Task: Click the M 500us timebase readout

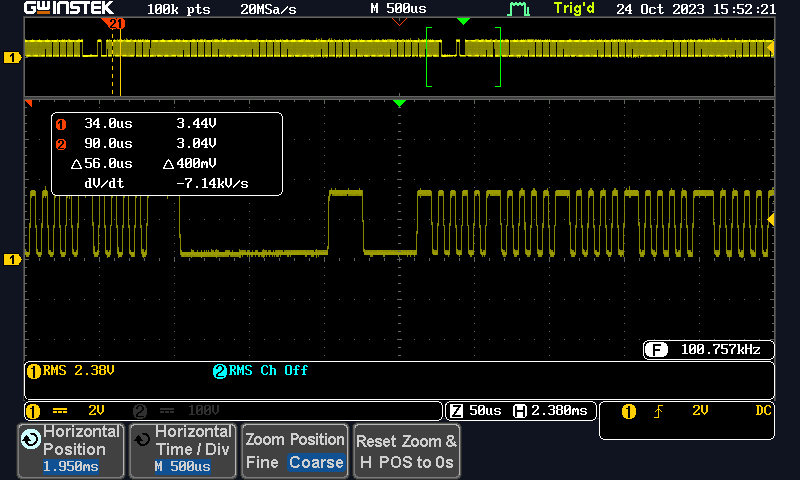Action: [398, 9]
